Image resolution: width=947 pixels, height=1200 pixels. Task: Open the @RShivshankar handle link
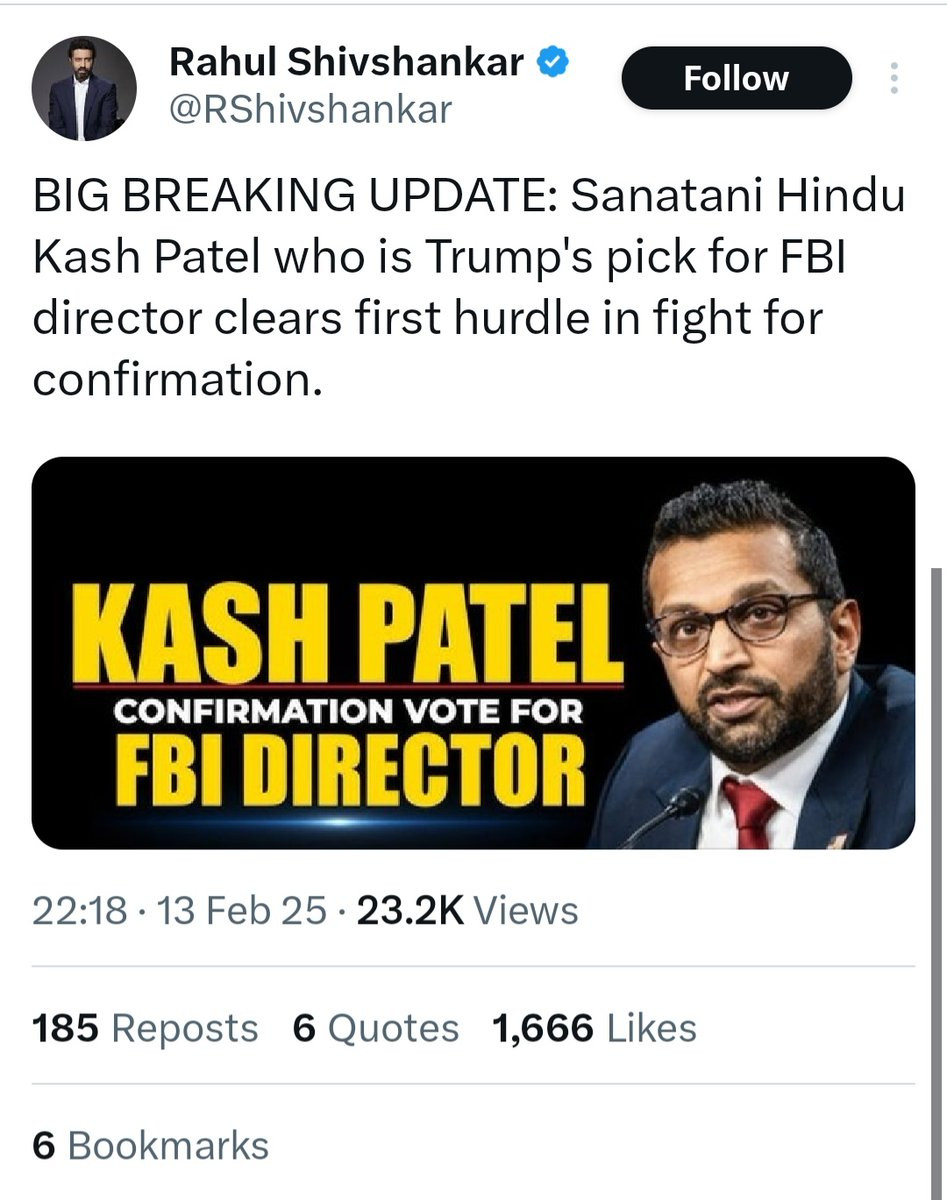310,109
